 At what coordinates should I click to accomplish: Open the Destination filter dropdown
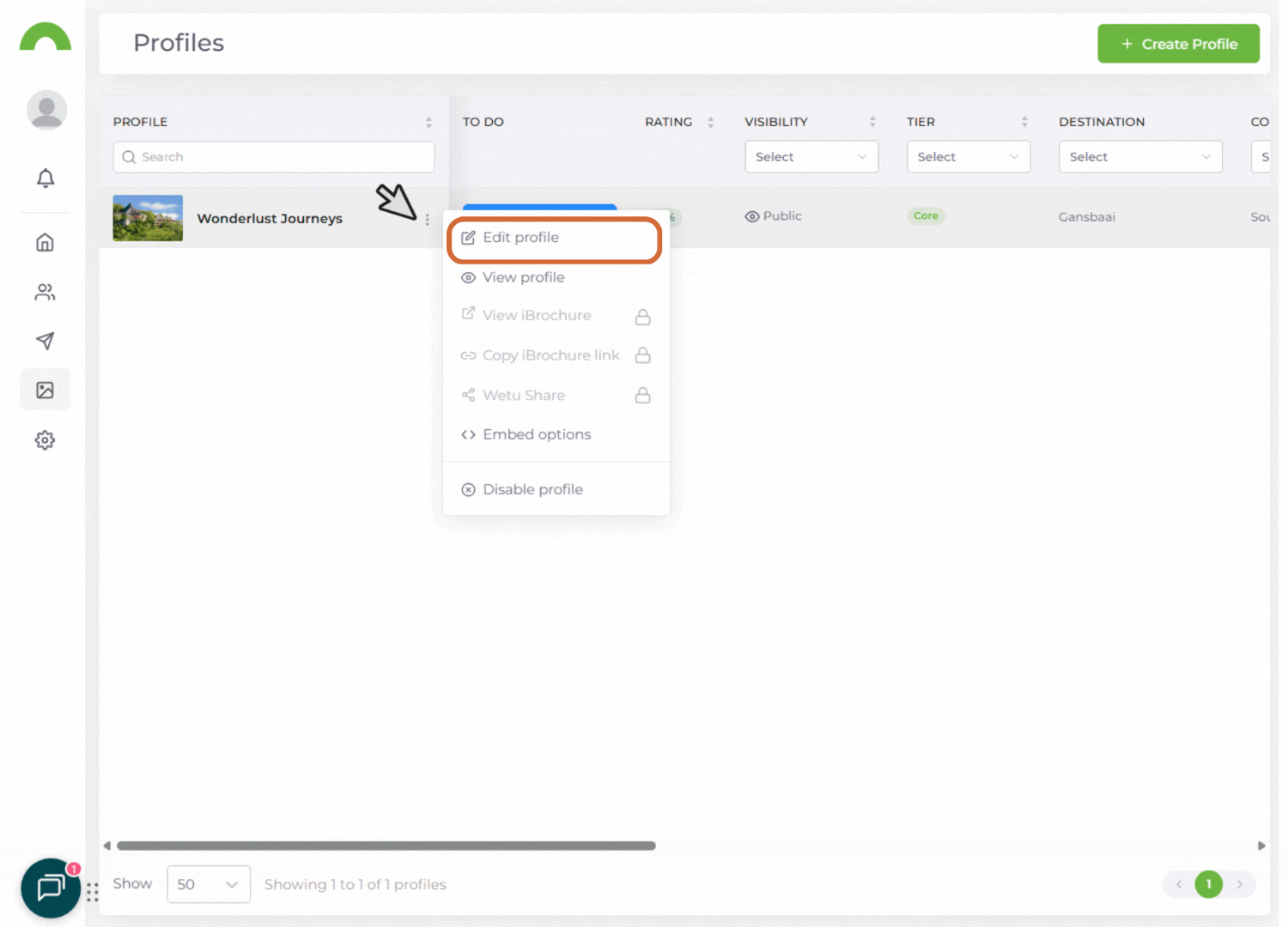click(x=1139, y=157)
